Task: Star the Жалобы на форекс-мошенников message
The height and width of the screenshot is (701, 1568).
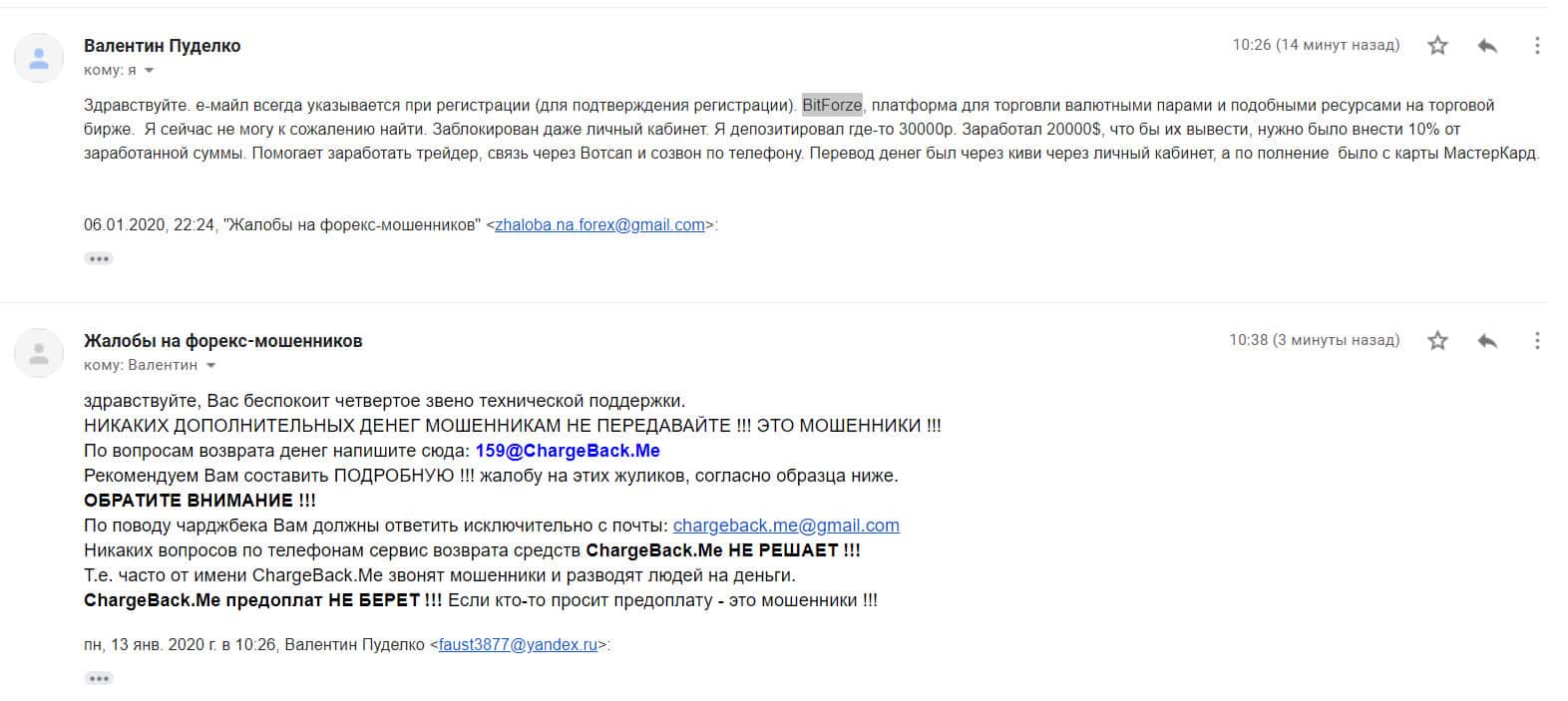Action: point(1437,341)
